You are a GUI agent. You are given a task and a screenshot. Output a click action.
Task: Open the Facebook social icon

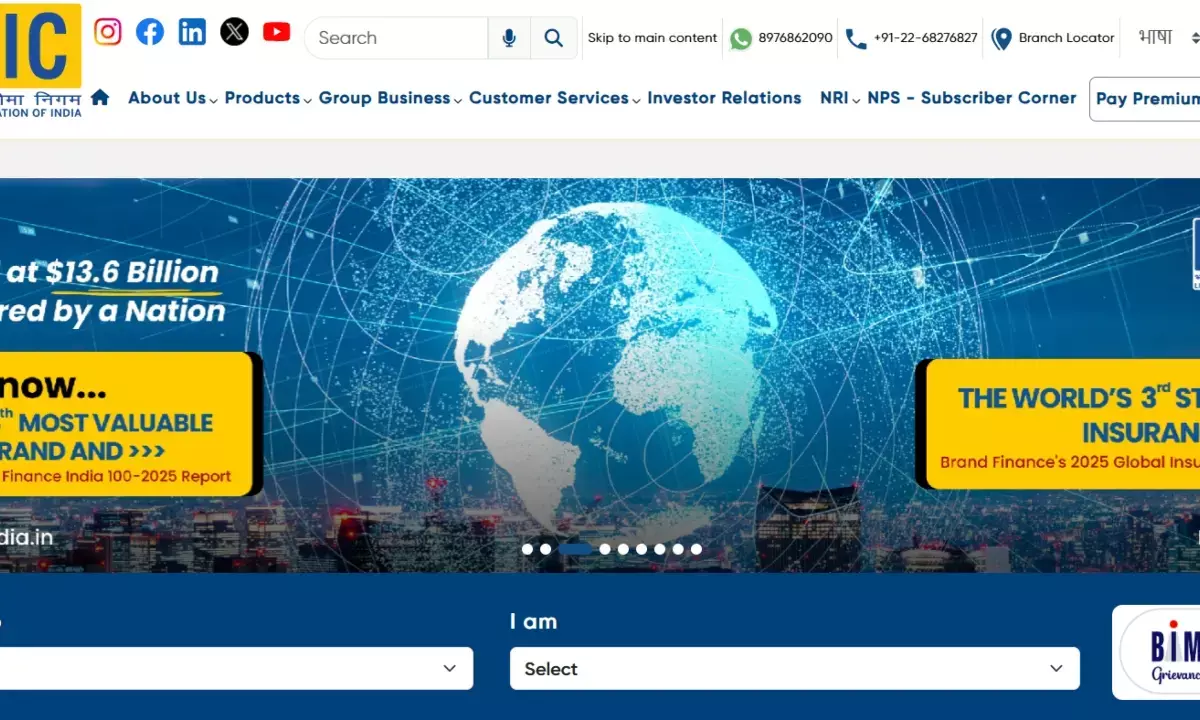[x=150, y=32]
